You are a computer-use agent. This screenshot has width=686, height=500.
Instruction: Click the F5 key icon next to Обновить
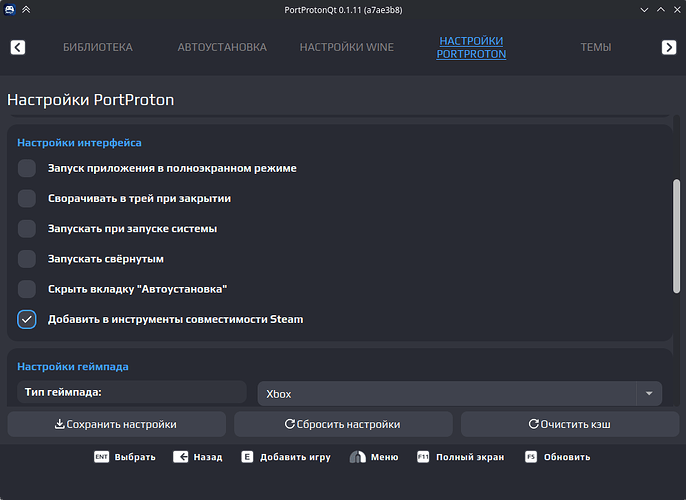pyautogui.click(x=531, y=457)
